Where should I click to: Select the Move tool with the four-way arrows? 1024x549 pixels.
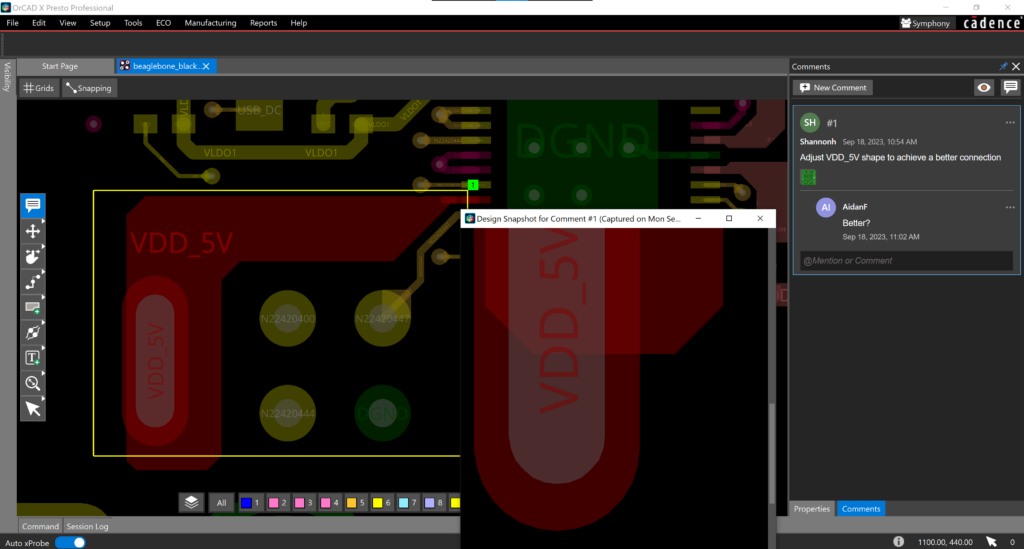point(33,231)
